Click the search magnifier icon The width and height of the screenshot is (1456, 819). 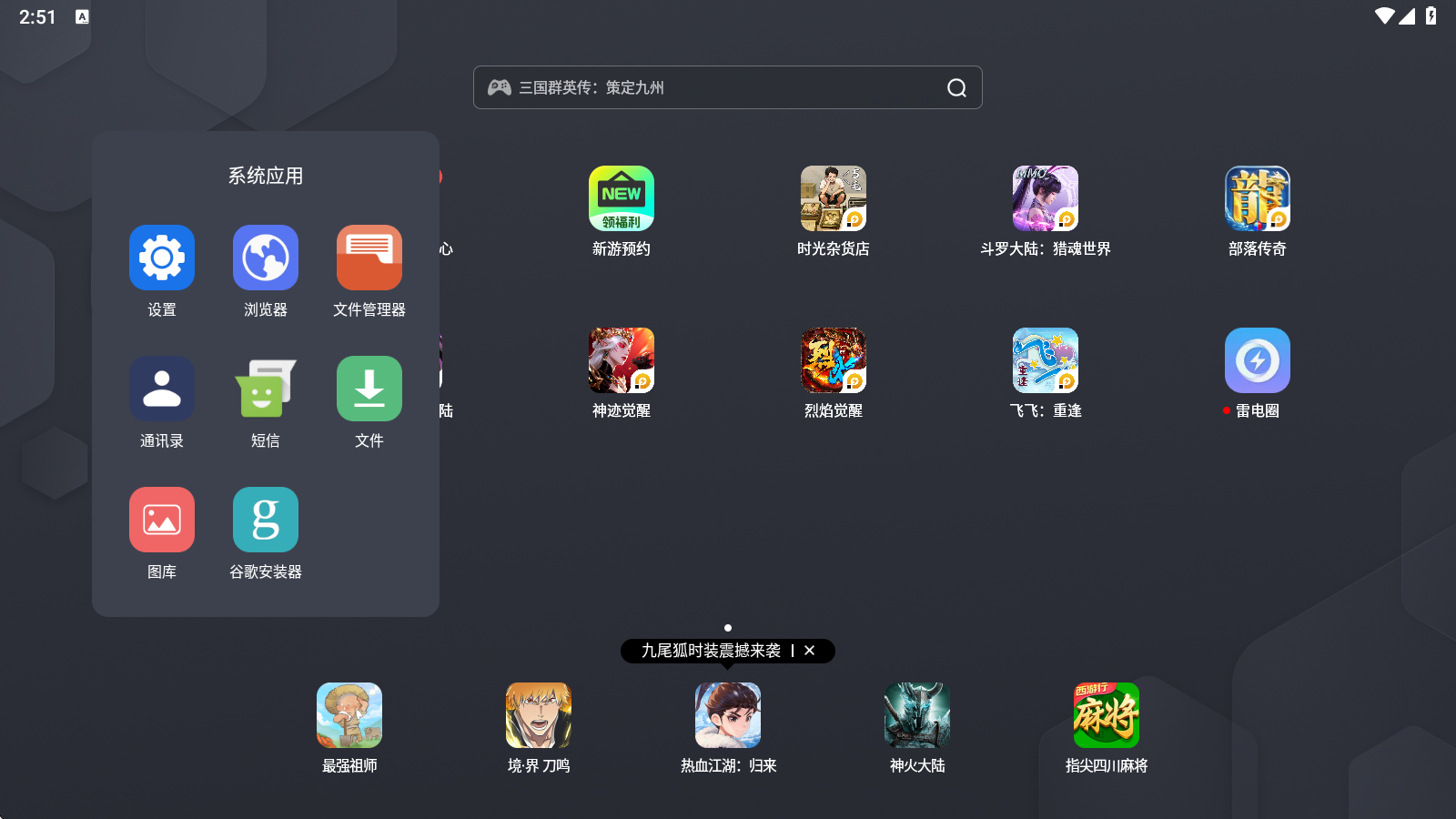tap(956, 87)
